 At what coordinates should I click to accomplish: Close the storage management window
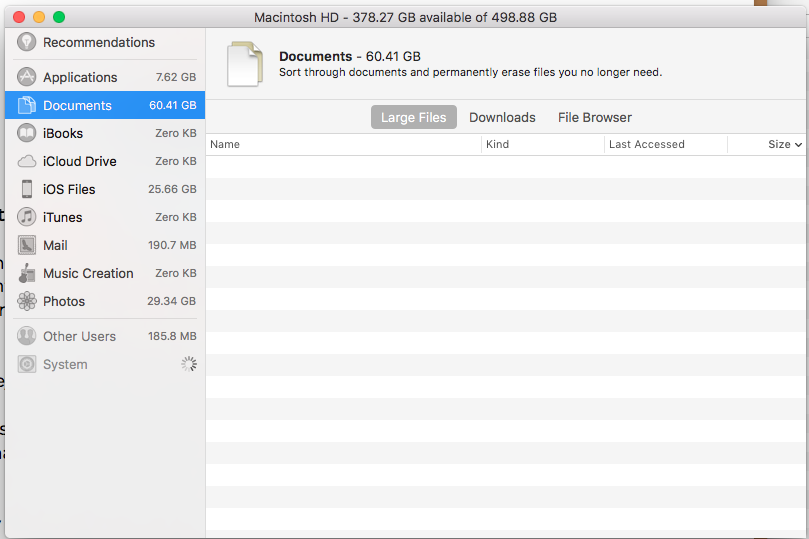pos(19,18)
